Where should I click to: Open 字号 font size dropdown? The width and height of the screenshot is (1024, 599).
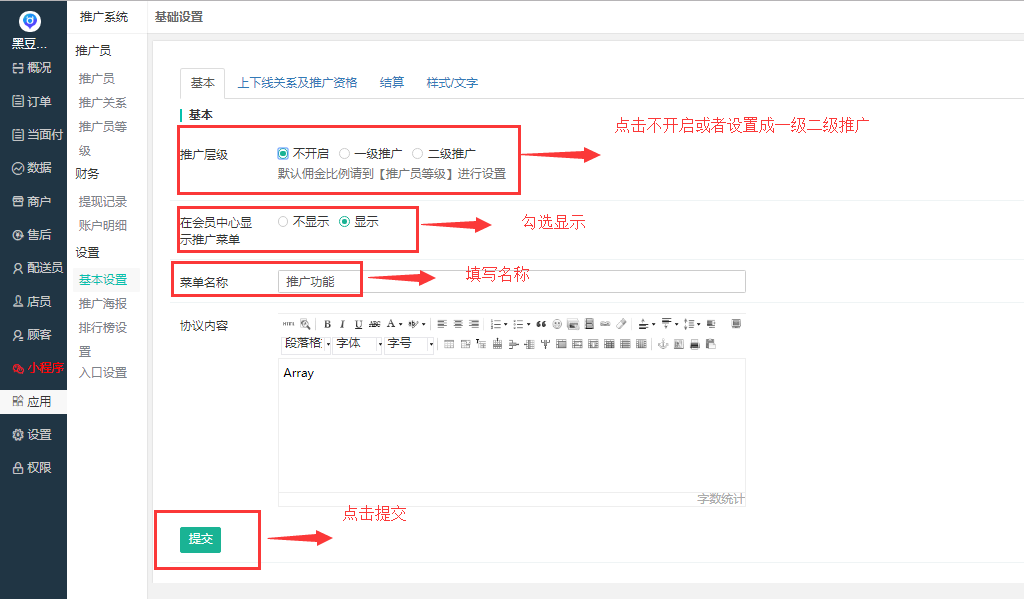click(409, 344)
